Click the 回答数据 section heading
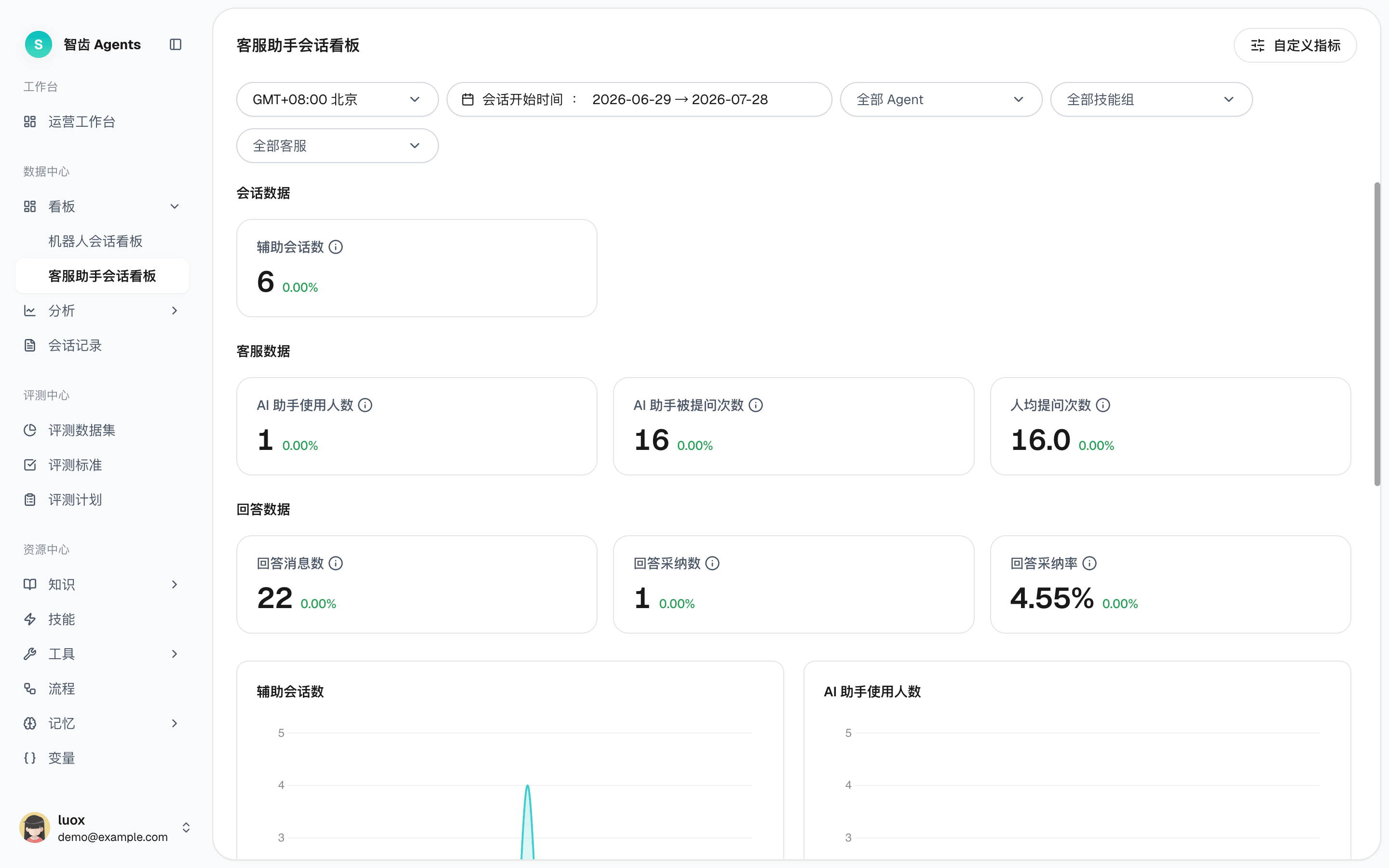 (263, 509)
